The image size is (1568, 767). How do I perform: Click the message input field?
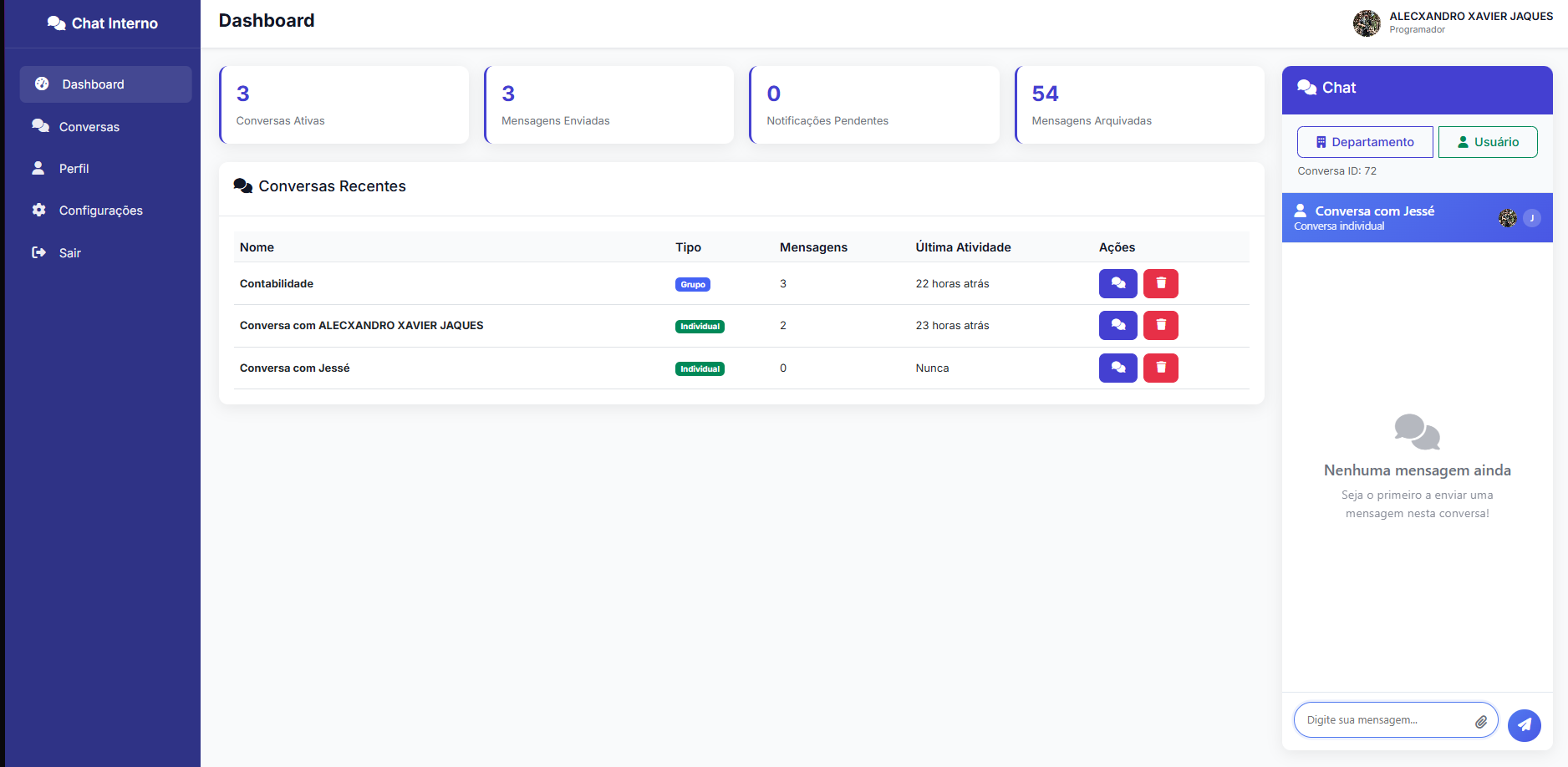(x=1383, y=720)
